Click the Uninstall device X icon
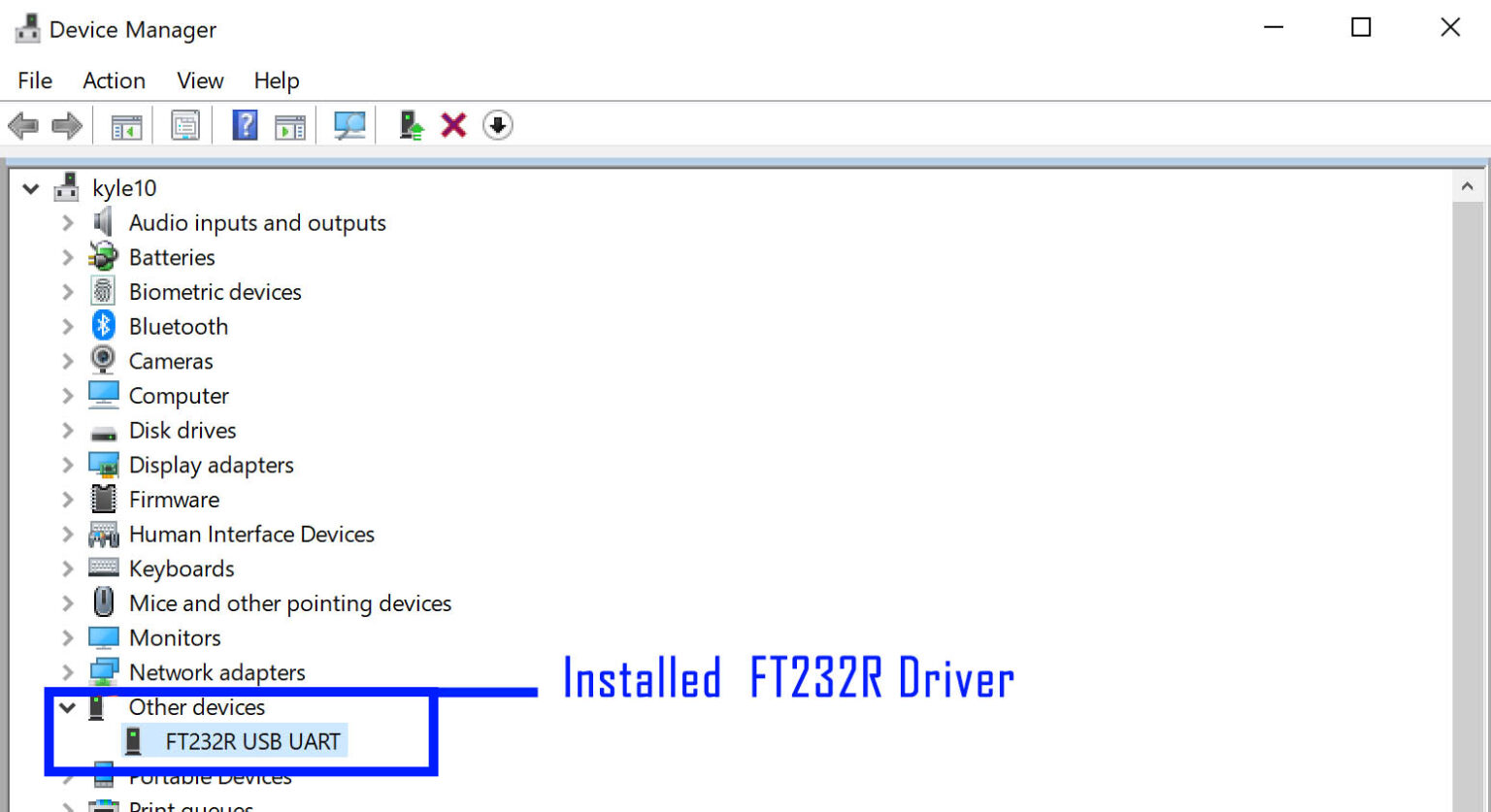Viewport: 1491px width, 812px height. pyautogui.click(x=453, y=124)
